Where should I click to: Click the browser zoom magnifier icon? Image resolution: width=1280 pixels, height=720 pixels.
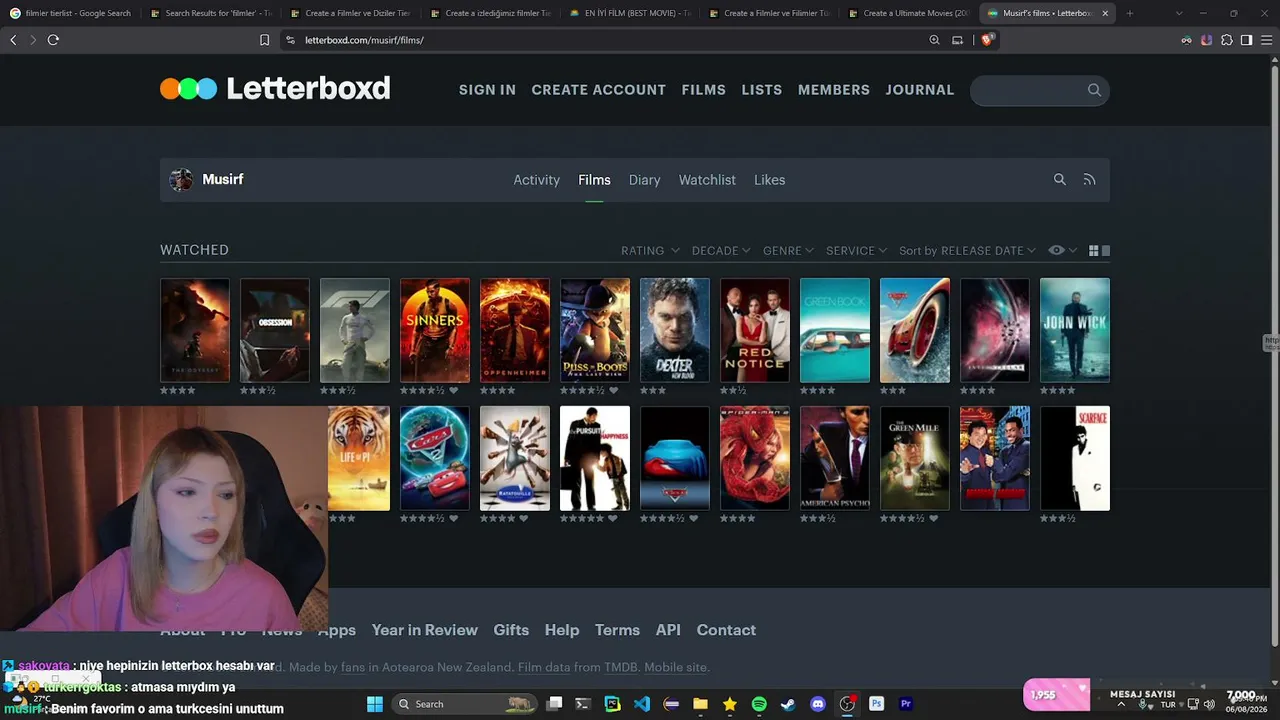tap(934, 40)
